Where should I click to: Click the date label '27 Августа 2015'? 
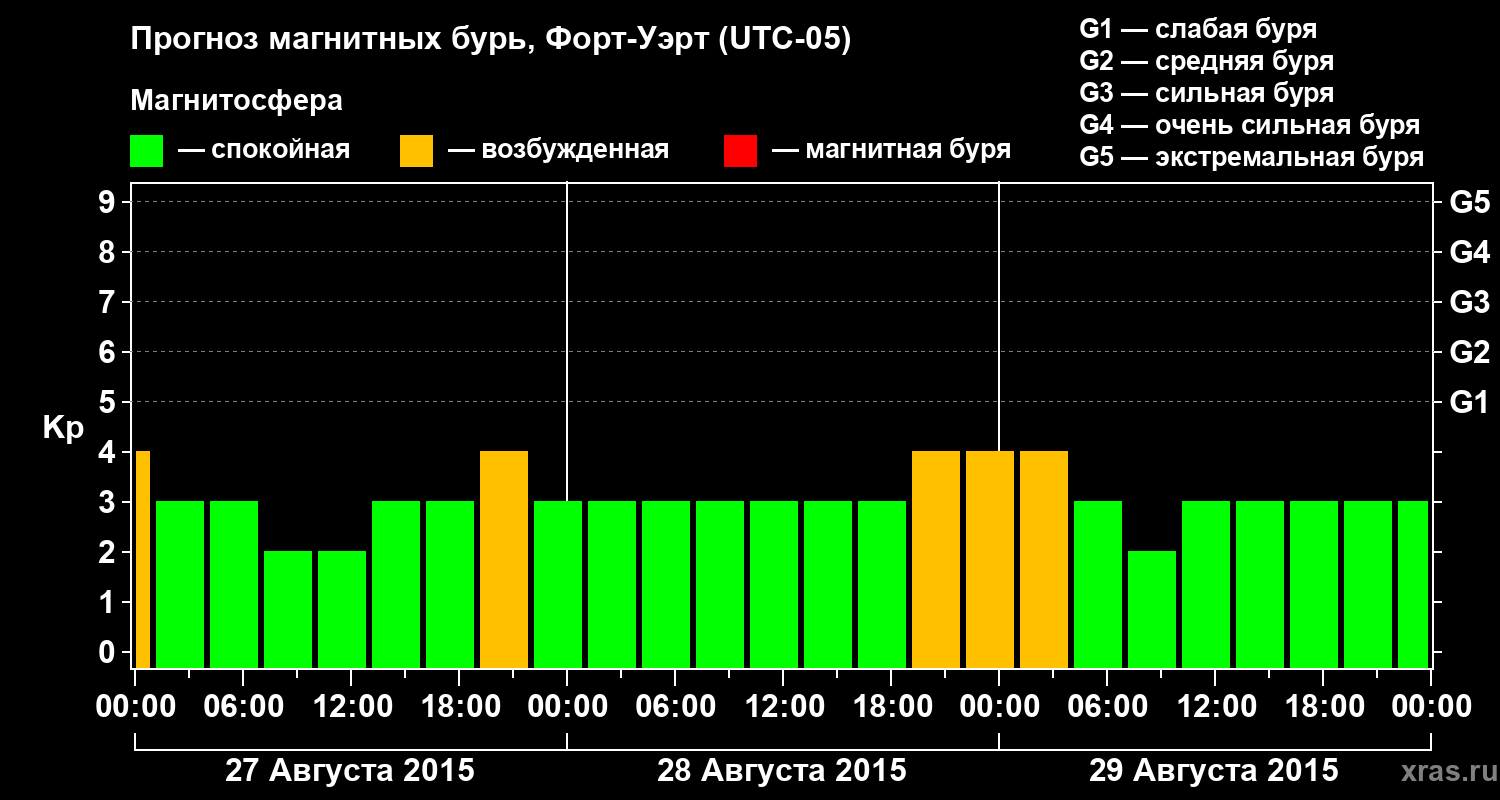[350, 771]
